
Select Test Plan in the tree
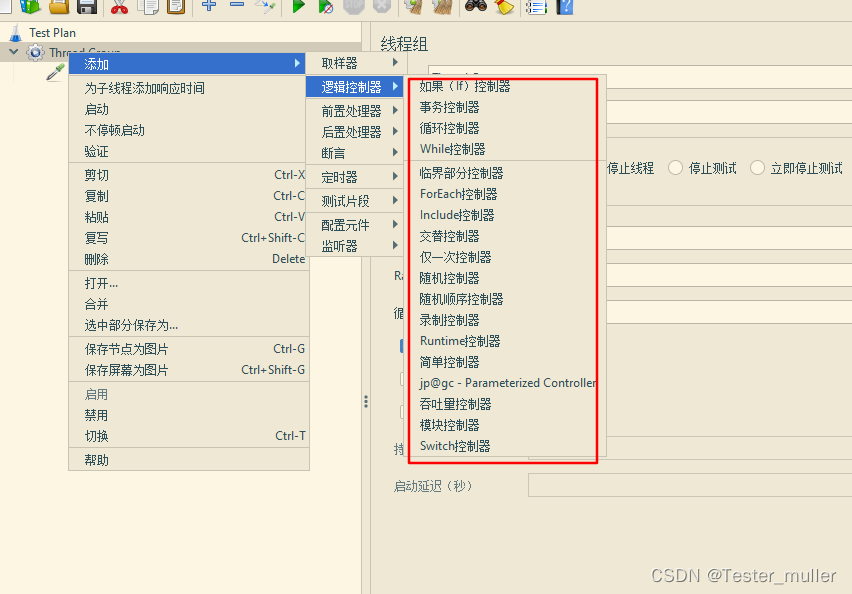point(52,33)
